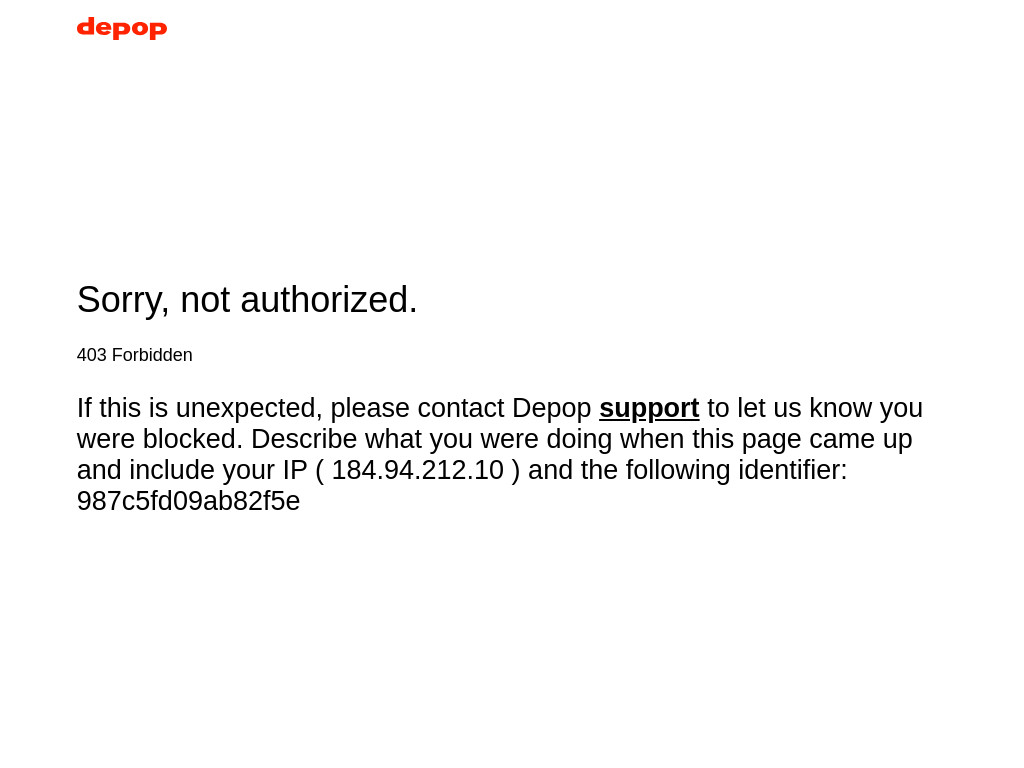This screenshot has height=768, width=1024.
Task: Click the word "Depop" before support link
Action: pyautogui.click(x=551, y=408)
